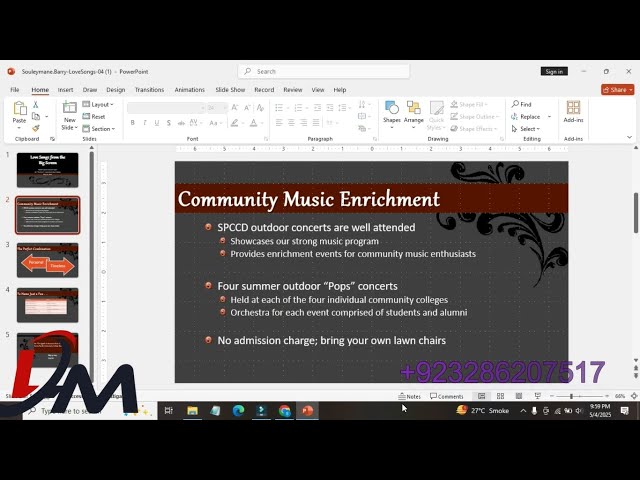
Task: Switch to the Design tab
Action: 116,90
